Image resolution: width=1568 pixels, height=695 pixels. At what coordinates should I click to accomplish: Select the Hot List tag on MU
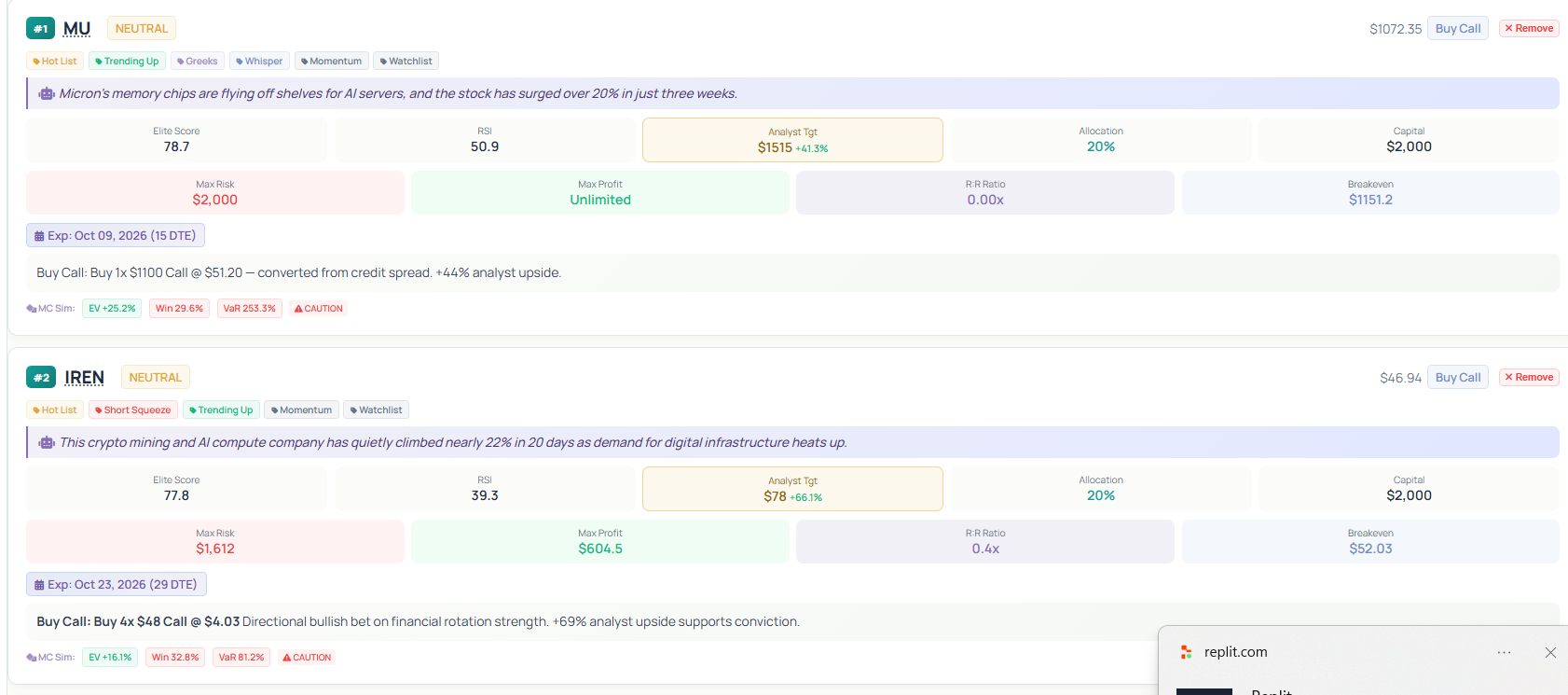(55, 62)
